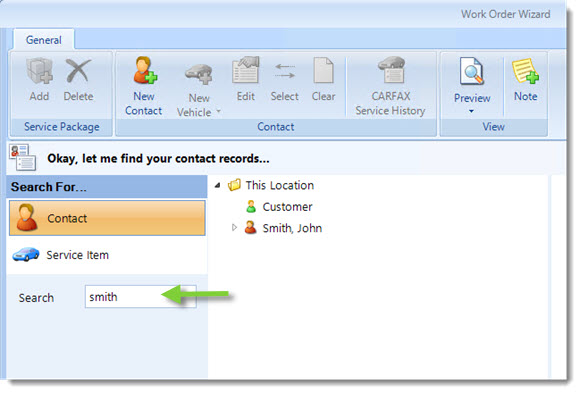Image resolution: width=580 pixels, height=393 pixels.
Task: Click the red person icon beside Smith, John
Action: pyautogui.click(x=250, y=228)
